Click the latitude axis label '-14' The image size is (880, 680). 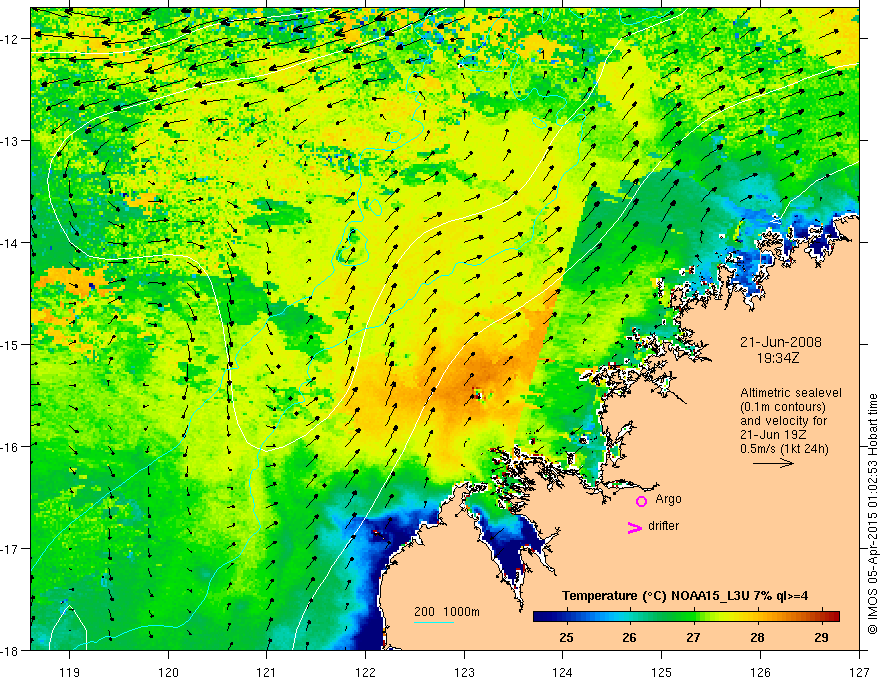(x=11, y=242)
